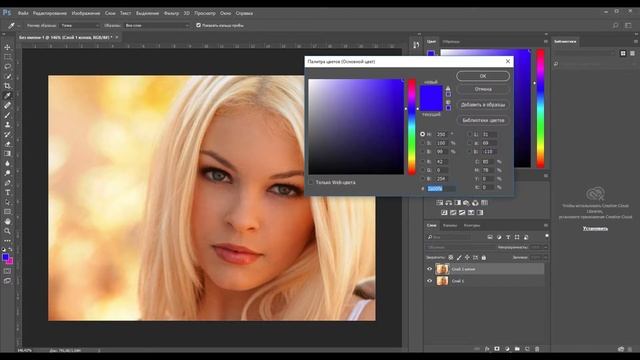Open the History panel icon
The image size is (640, 360).
(x=416, y=45)
